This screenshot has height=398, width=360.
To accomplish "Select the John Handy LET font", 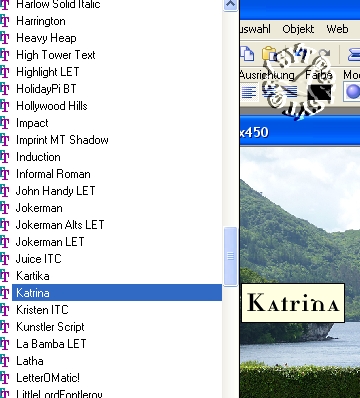I will point(55,191).
